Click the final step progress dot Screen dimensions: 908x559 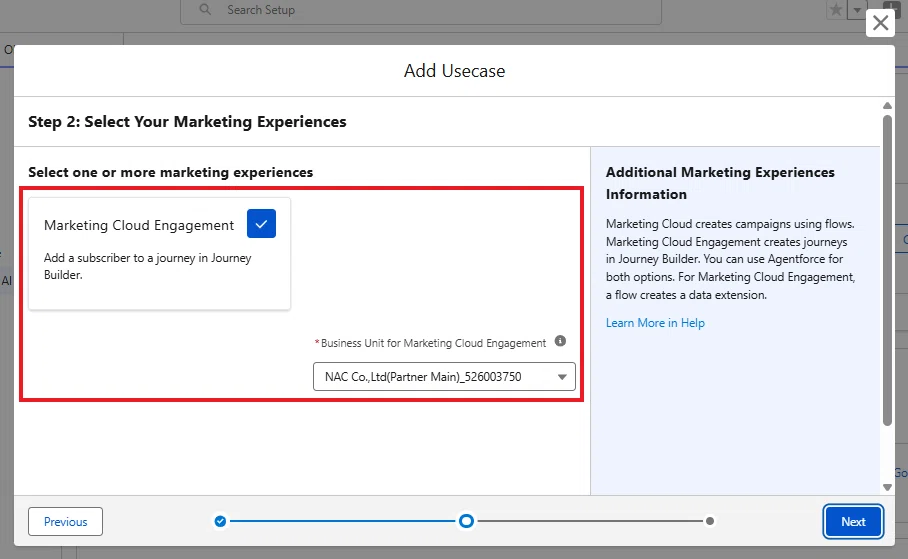point(709,521)
